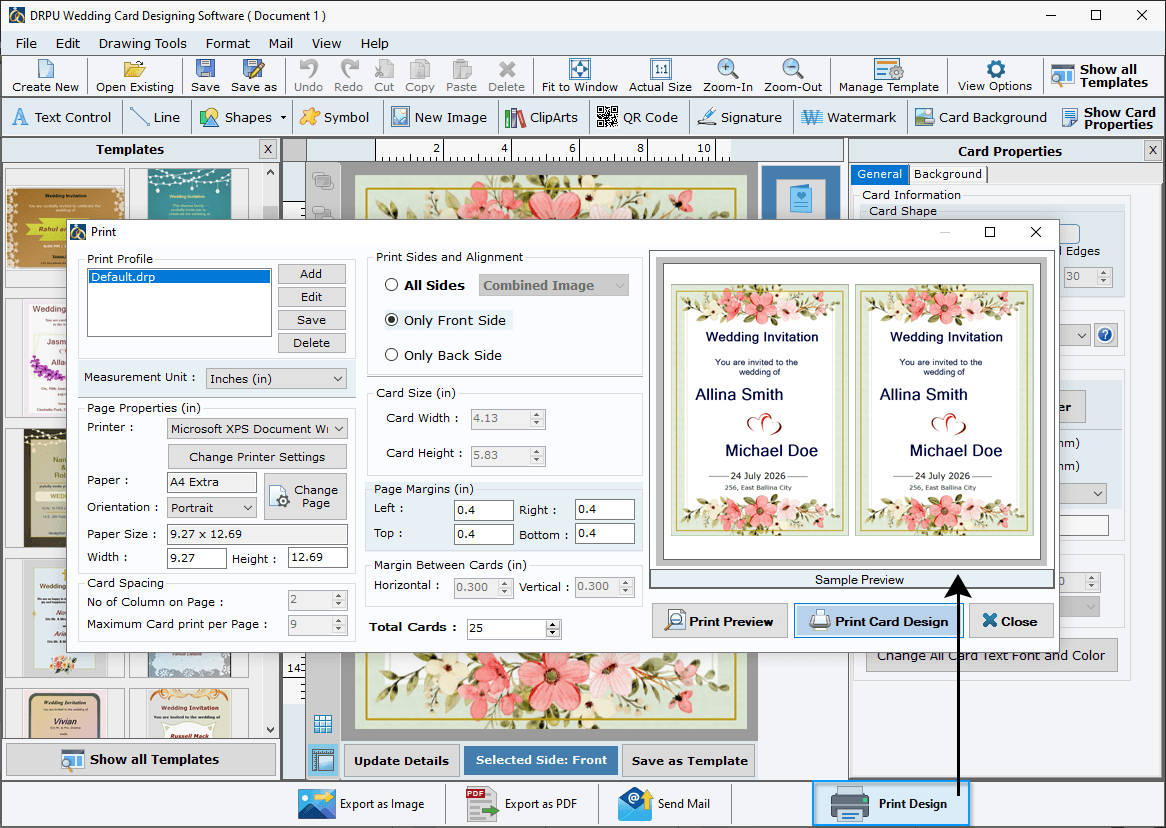This screenshot has height=828, width=1166.
Task: Close the Templates panel
Action: click(268, 149)
